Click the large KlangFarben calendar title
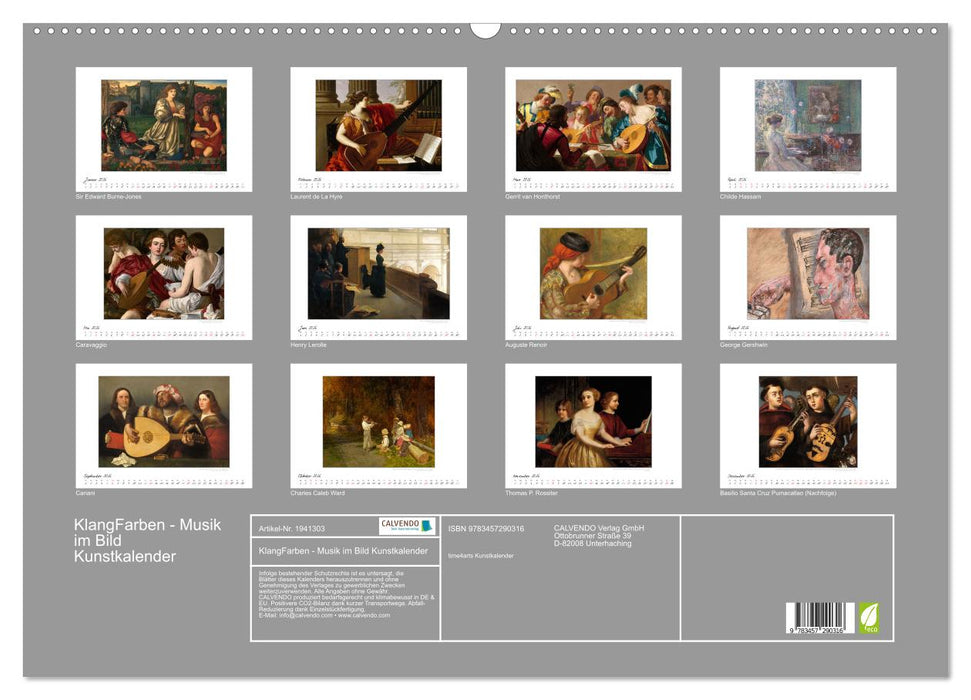Screen dimensions: 971x700 (x=147, y=540)
